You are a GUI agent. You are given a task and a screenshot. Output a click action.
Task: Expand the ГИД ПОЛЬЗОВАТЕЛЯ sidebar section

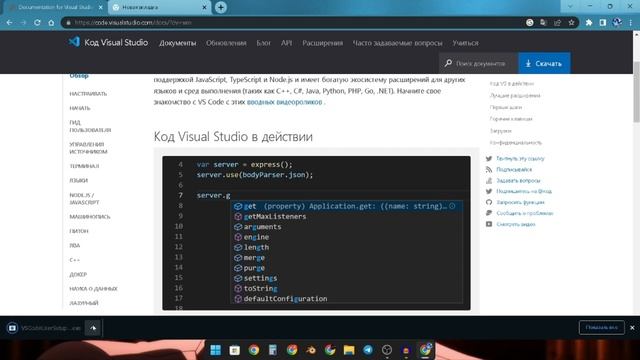pos(90,126)
